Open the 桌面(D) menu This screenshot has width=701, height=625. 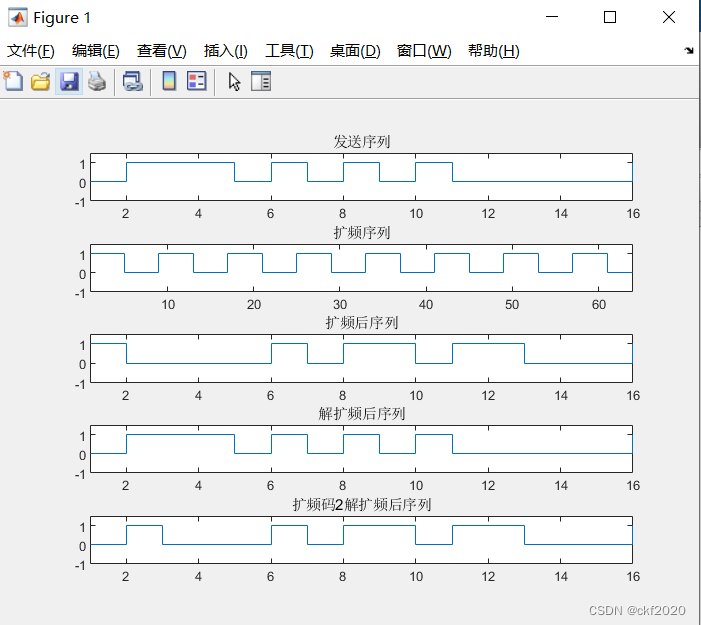point(355,51)
